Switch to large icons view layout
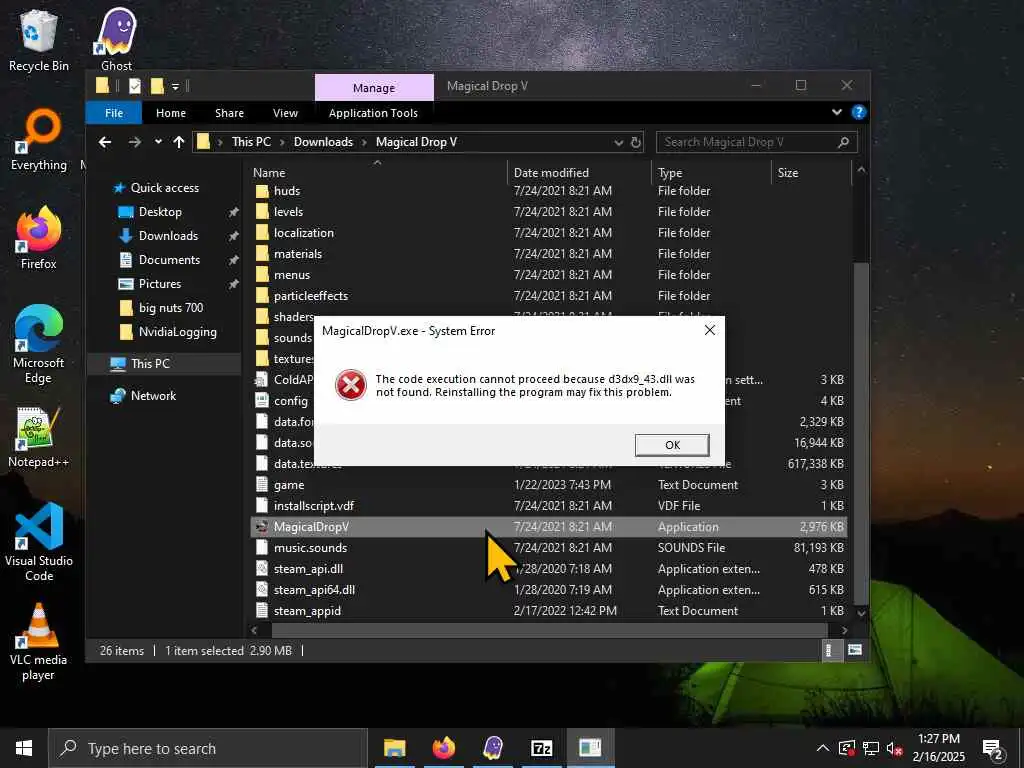 (x=854, y=650)
